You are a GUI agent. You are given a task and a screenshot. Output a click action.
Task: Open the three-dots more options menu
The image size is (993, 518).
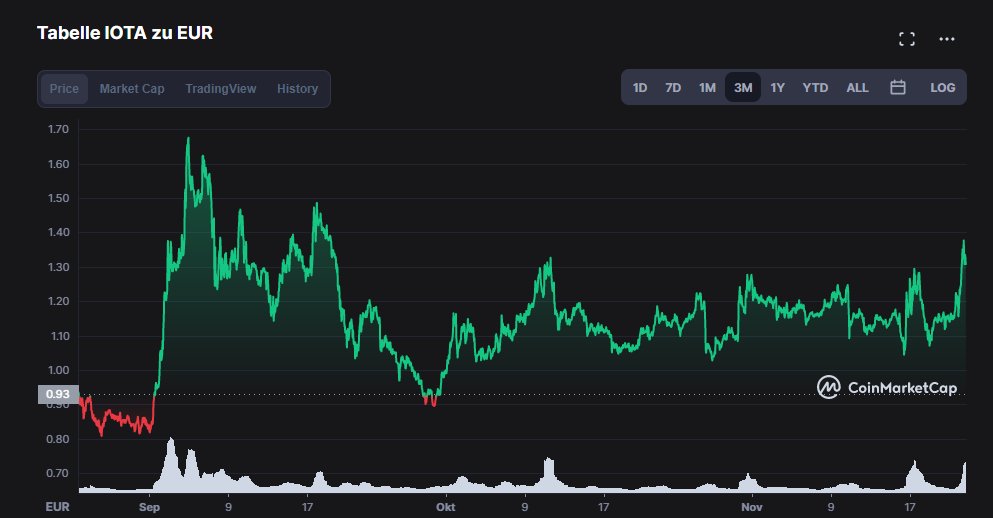[947, 39]
